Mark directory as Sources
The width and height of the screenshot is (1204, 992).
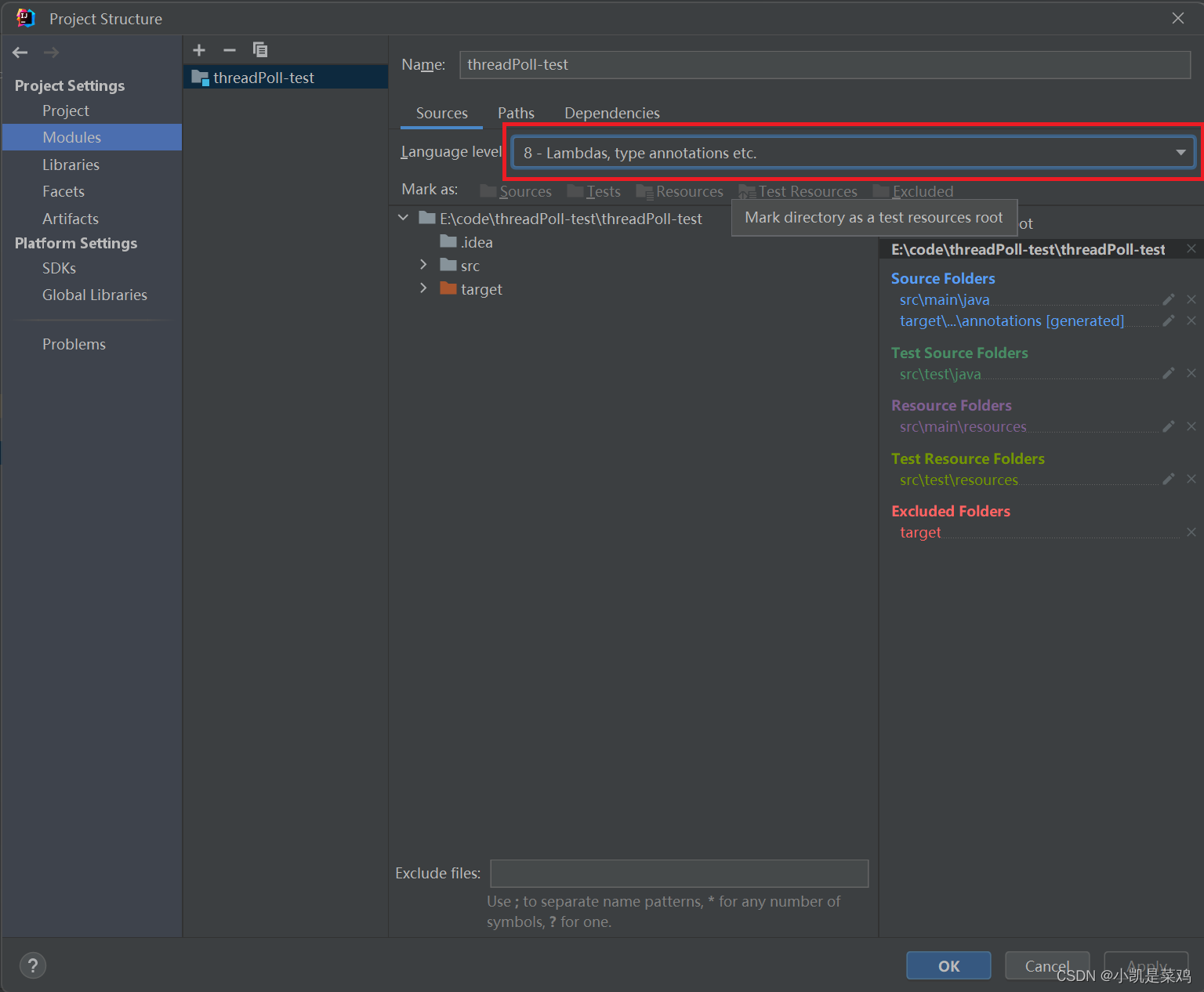click(x=516, y=191)
